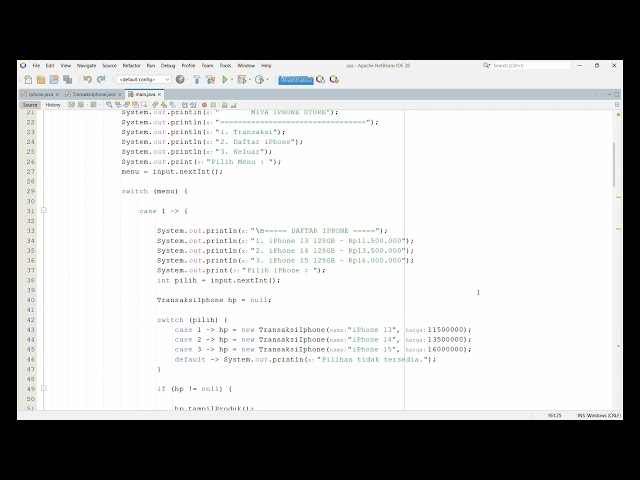Click the Debug Project icon
The image size is (640, 480).
tap(242, 80)
